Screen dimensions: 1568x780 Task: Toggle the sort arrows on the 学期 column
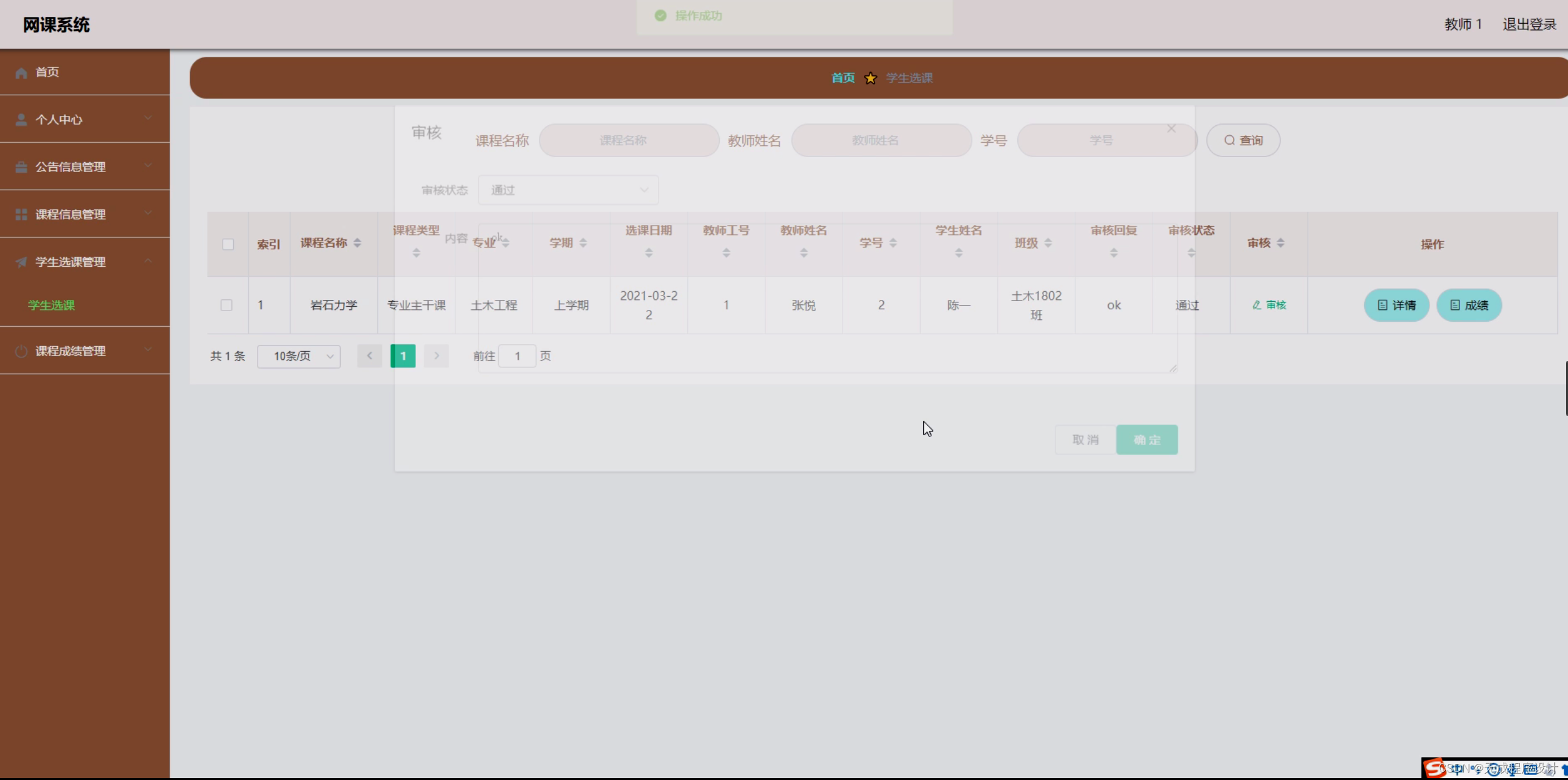pyautogui.click(x=583, y=243)
